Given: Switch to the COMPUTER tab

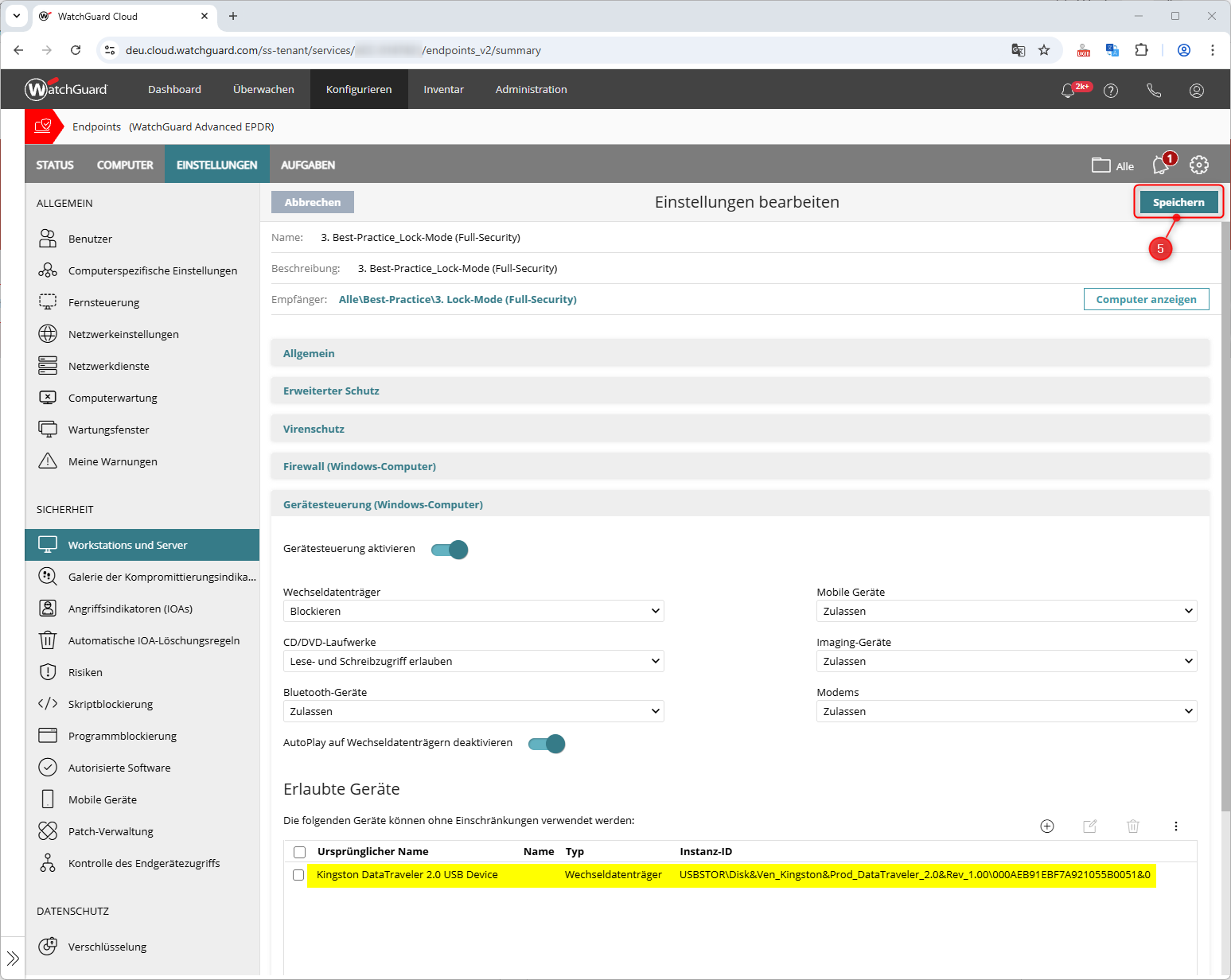Looking at the screenshot, I should pos(125,165).
